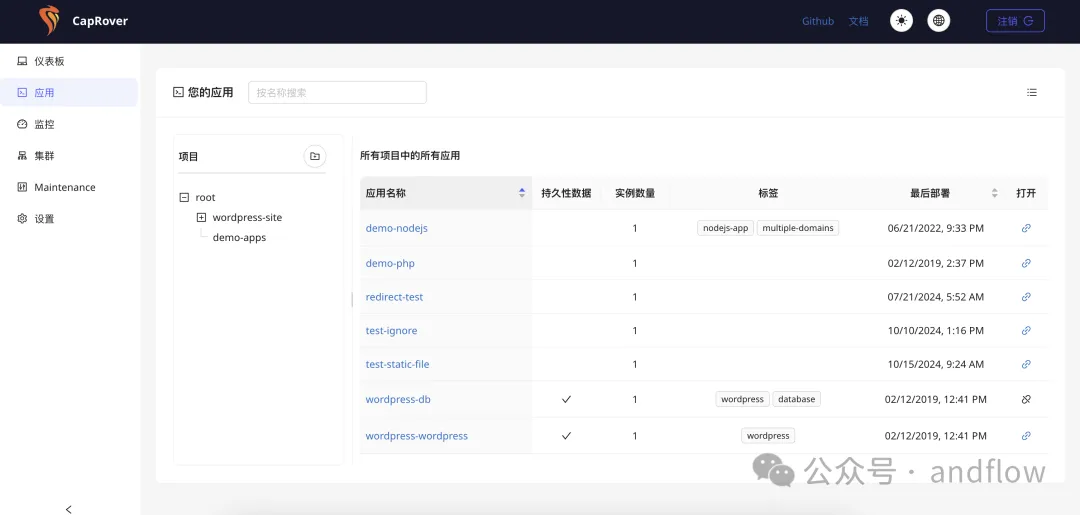
Task: Sort by 最后部署 column arrows
Action: coord(994,193)
